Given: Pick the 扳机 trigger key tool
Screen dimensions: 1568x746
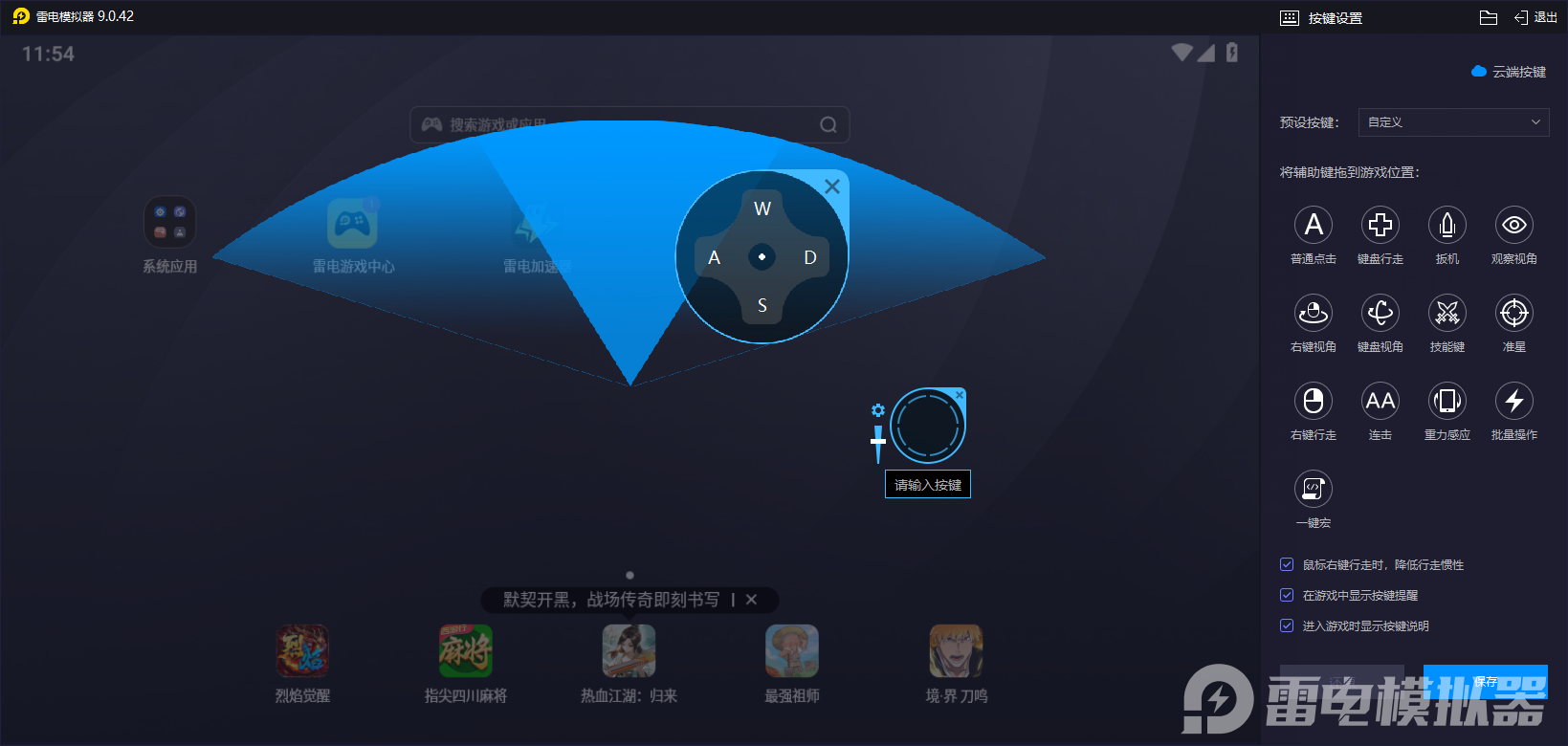Looking at the screenshot, I should 1447,225.
